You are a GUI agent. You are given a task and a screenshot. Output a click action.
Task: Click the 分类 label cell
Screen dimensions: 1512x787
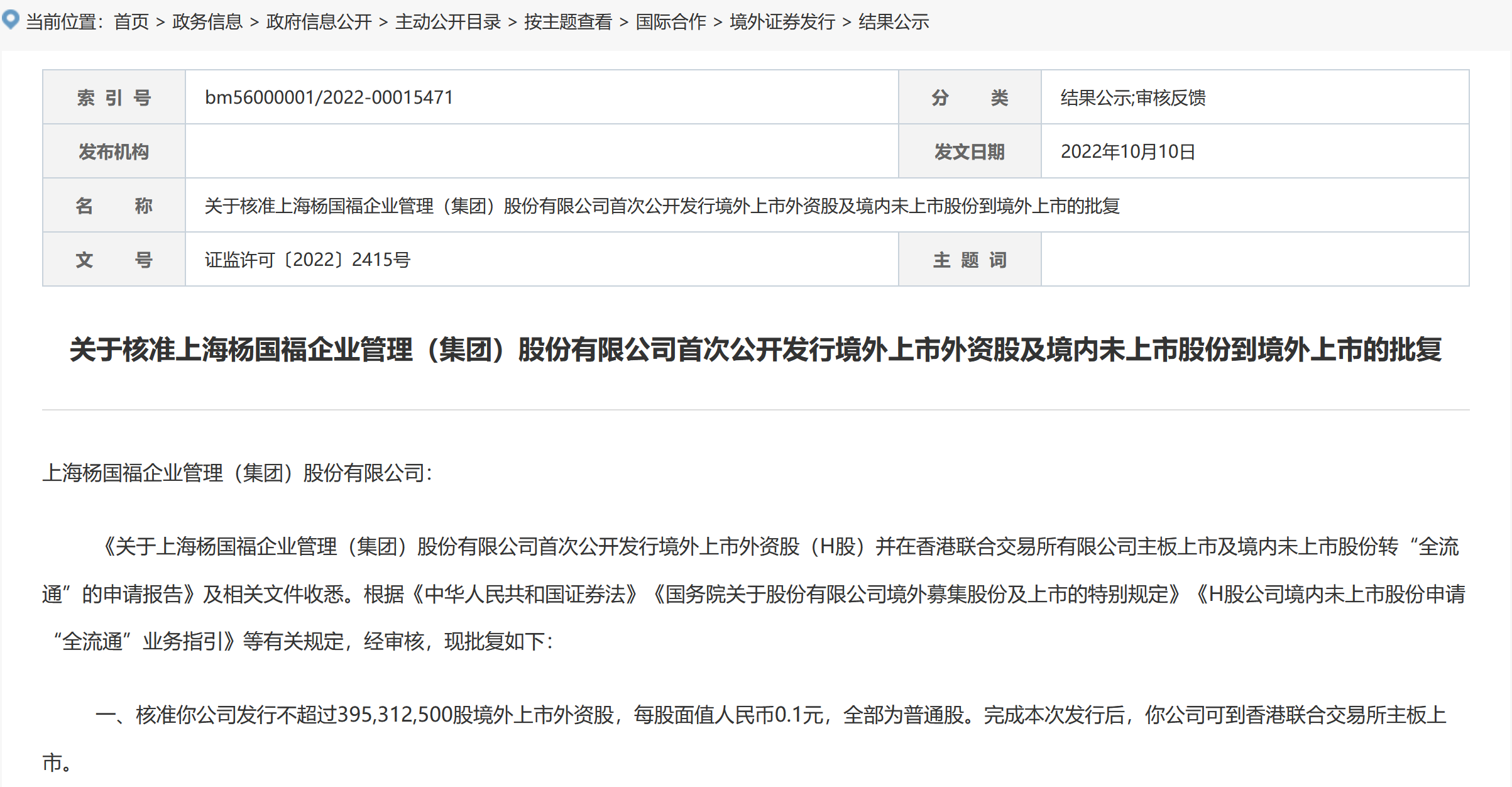point(970,97)
